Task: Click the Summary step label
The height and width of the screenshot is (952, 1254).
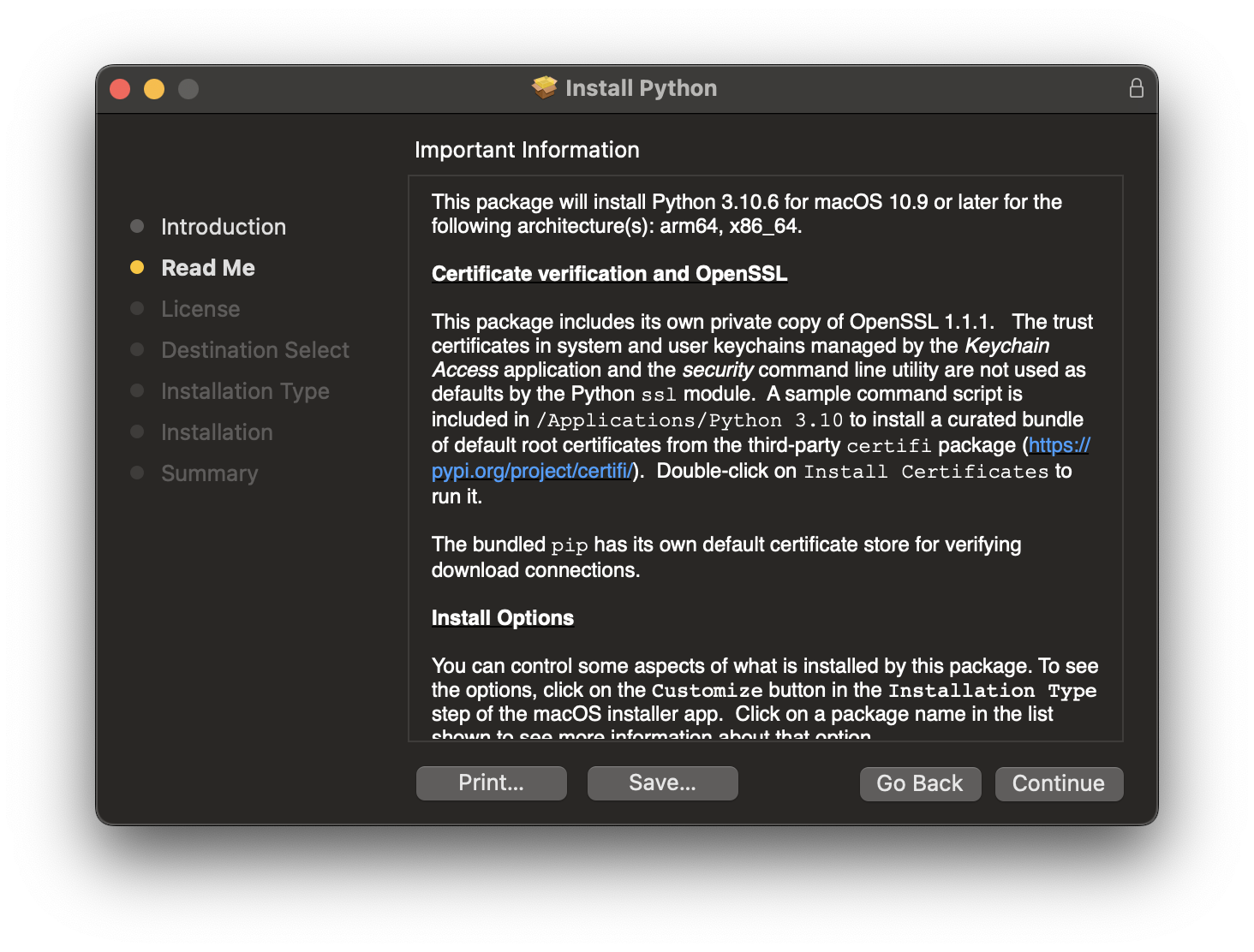Action: 209,473
